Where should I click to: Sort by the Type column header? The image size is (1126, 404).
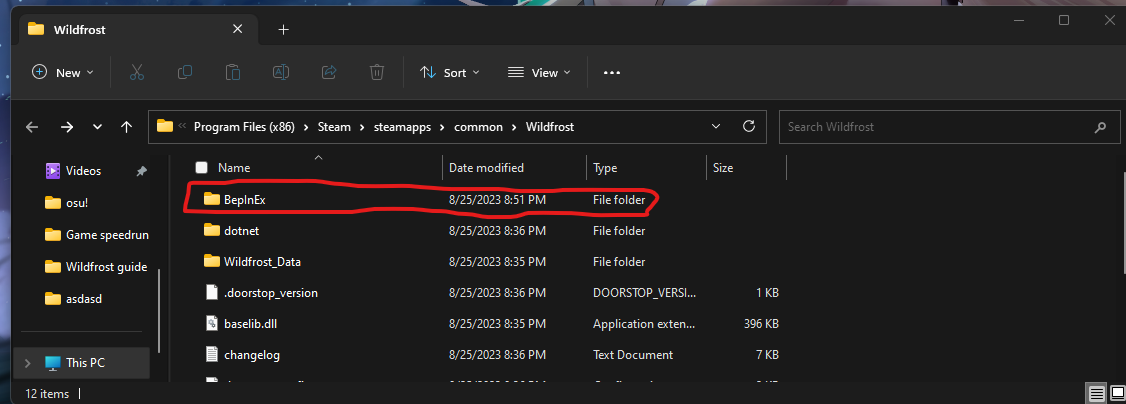(x=605, y=168)
